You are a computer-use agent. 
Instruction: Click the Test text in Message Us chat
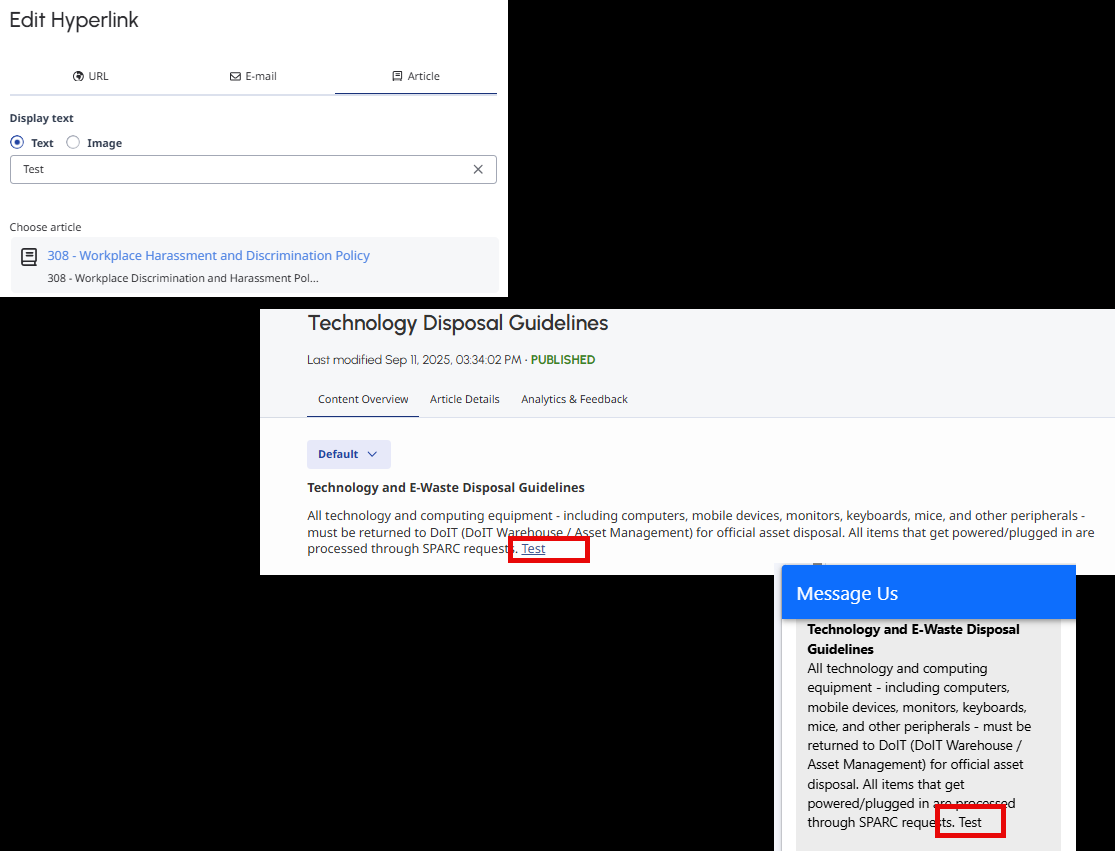click(x=970, y=823)
